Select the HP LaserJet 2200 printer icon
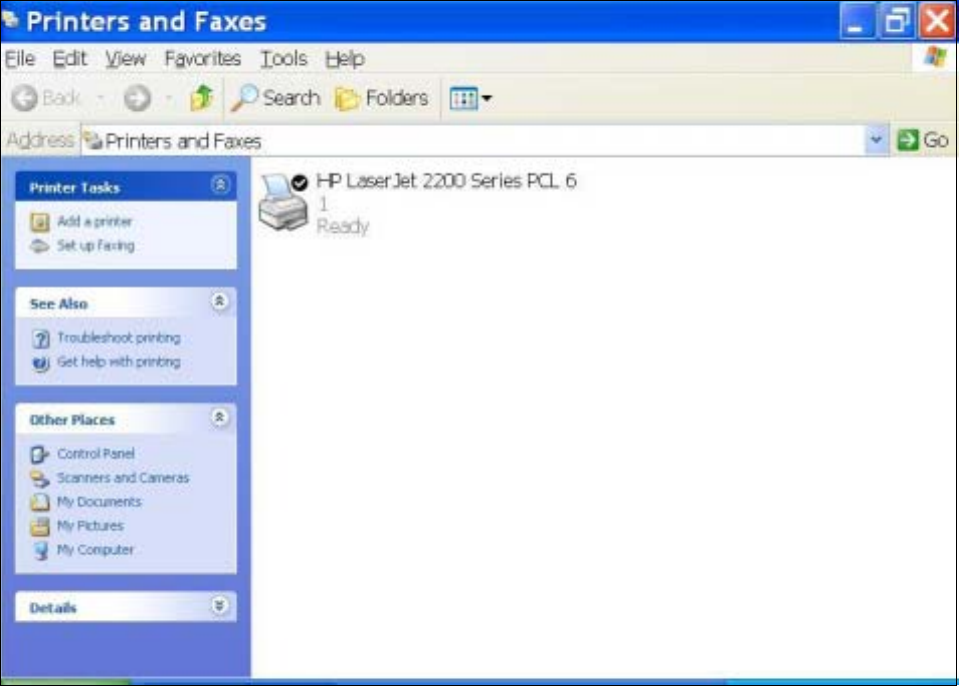The height and width of the screenshot is (686, 959). point(283,202)
